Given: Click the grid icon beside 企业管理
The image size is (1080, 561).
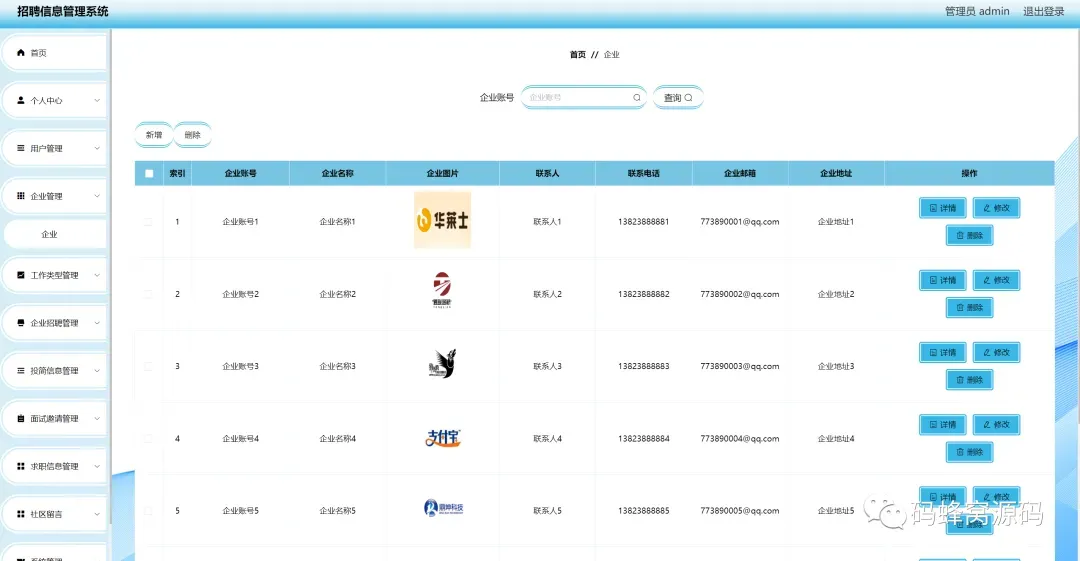Looking at the screenshot, I should click(21, 196).
